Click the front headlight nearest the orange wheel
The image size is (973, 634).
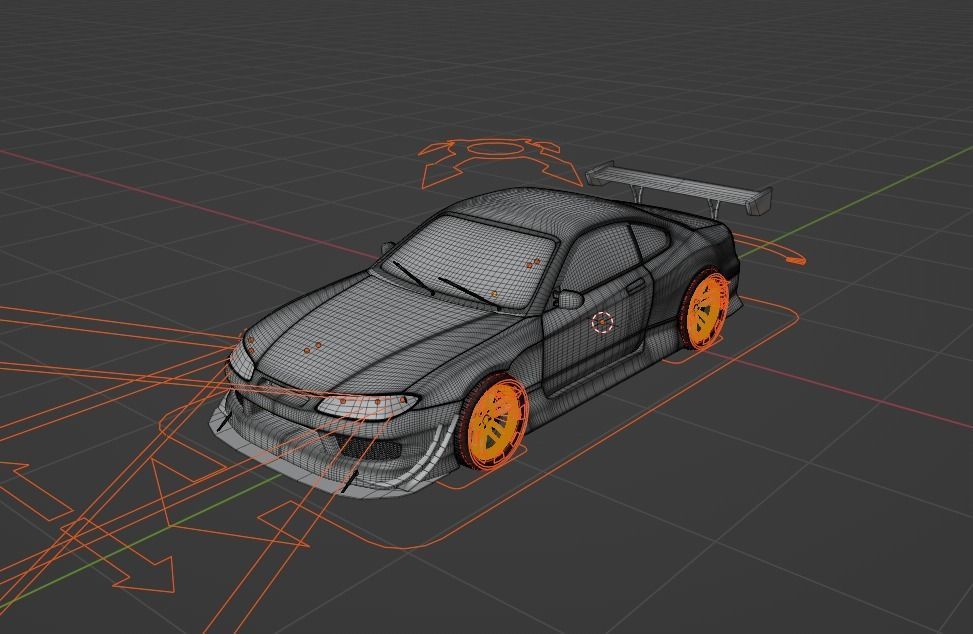pos(367,405)
